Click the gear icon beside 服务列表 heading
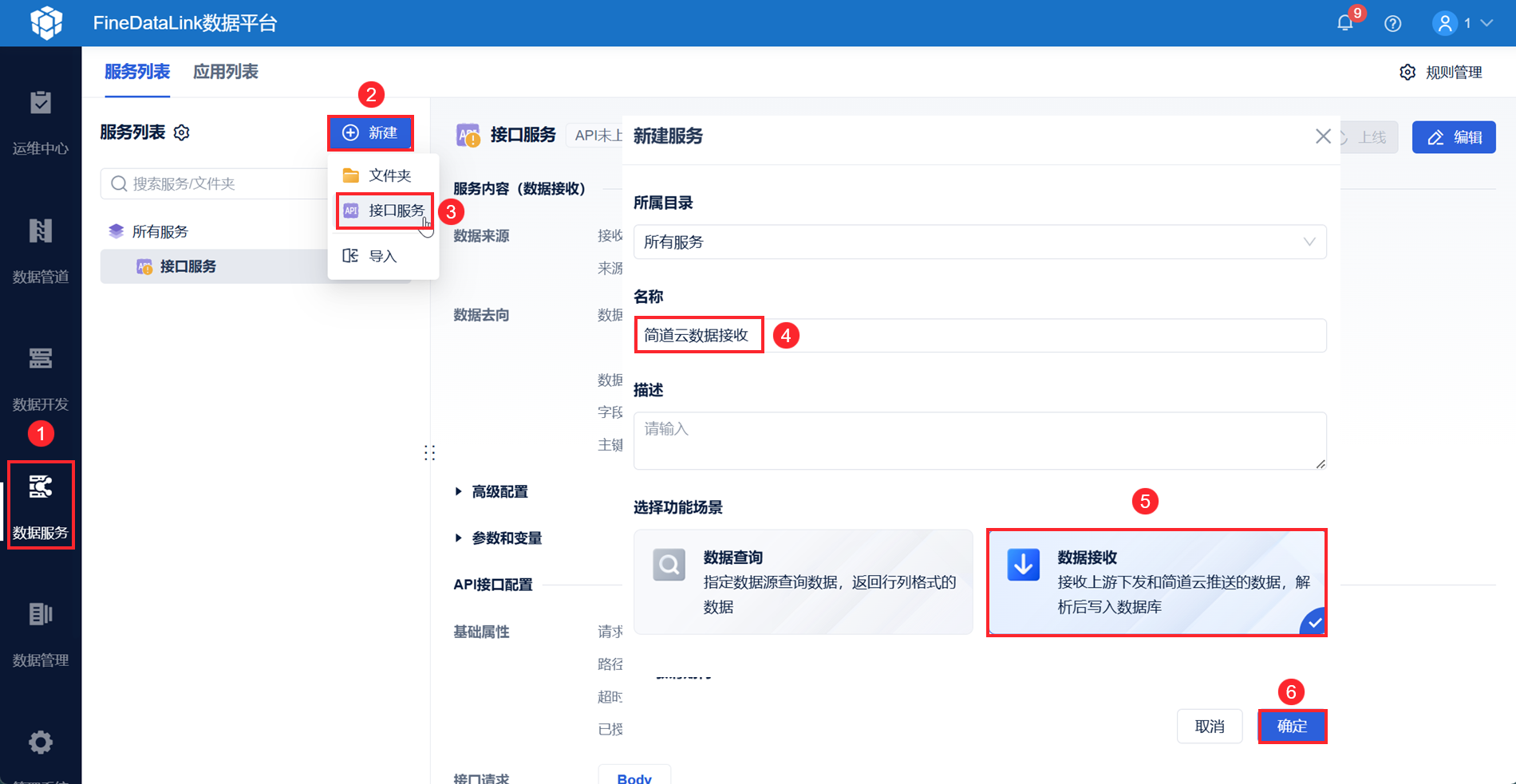The height and width of the screenshot is (784, 1516). point(182,132)
